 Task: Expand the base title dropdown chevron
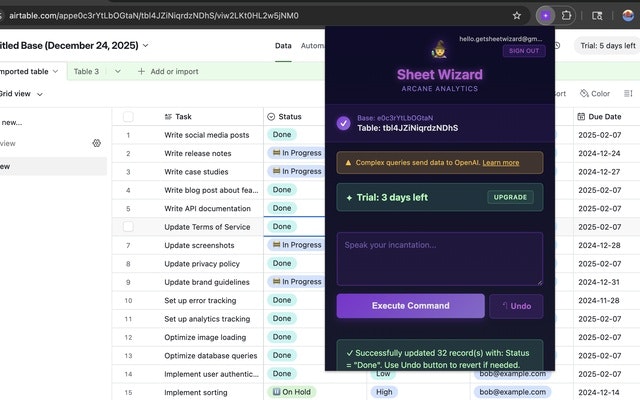click(x=145, y=45)
